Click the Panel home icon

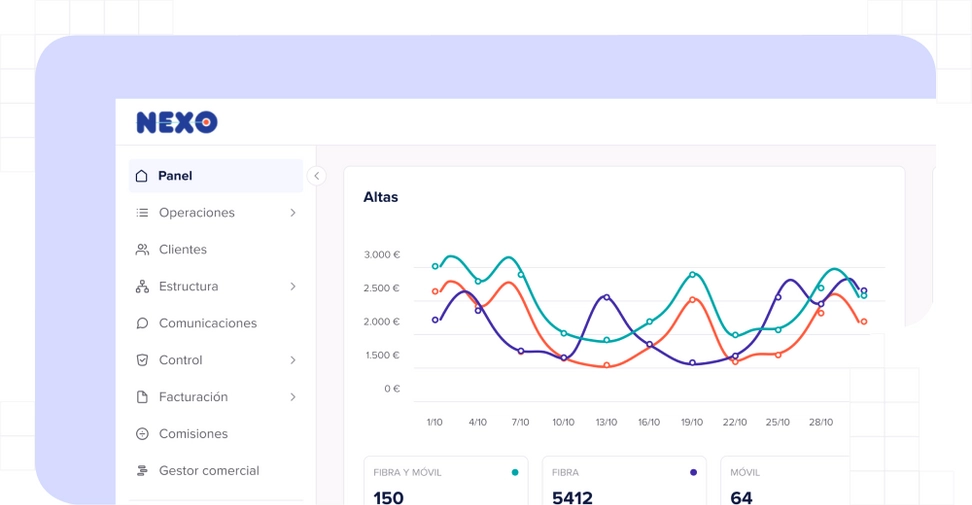142,176
